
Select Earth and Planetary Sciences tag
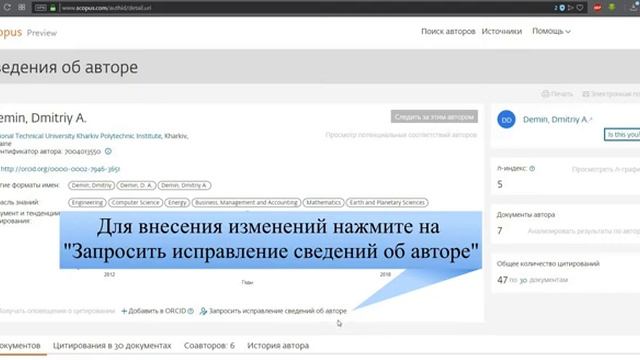(387, 202)
